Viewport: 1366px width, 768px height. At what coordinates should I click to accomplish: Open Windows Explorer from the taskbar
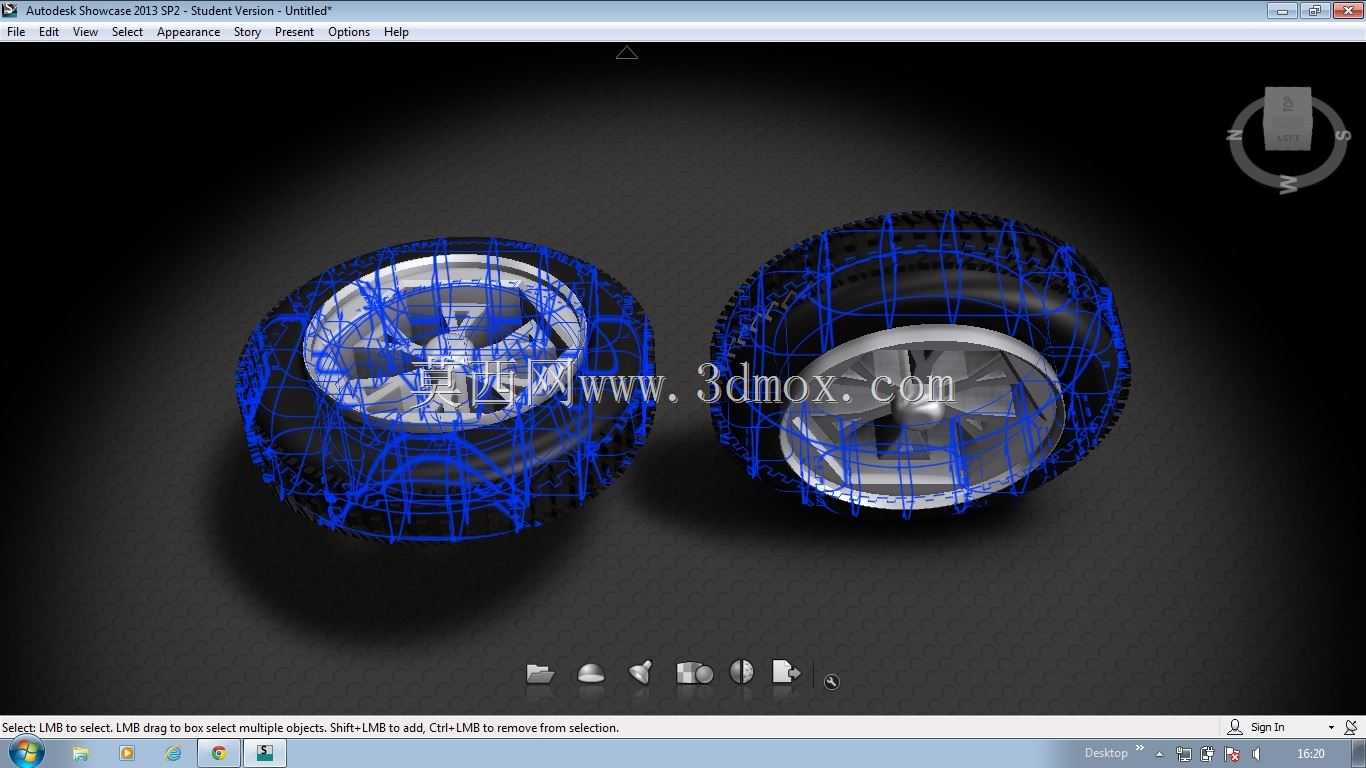click(x=81, y=753)
